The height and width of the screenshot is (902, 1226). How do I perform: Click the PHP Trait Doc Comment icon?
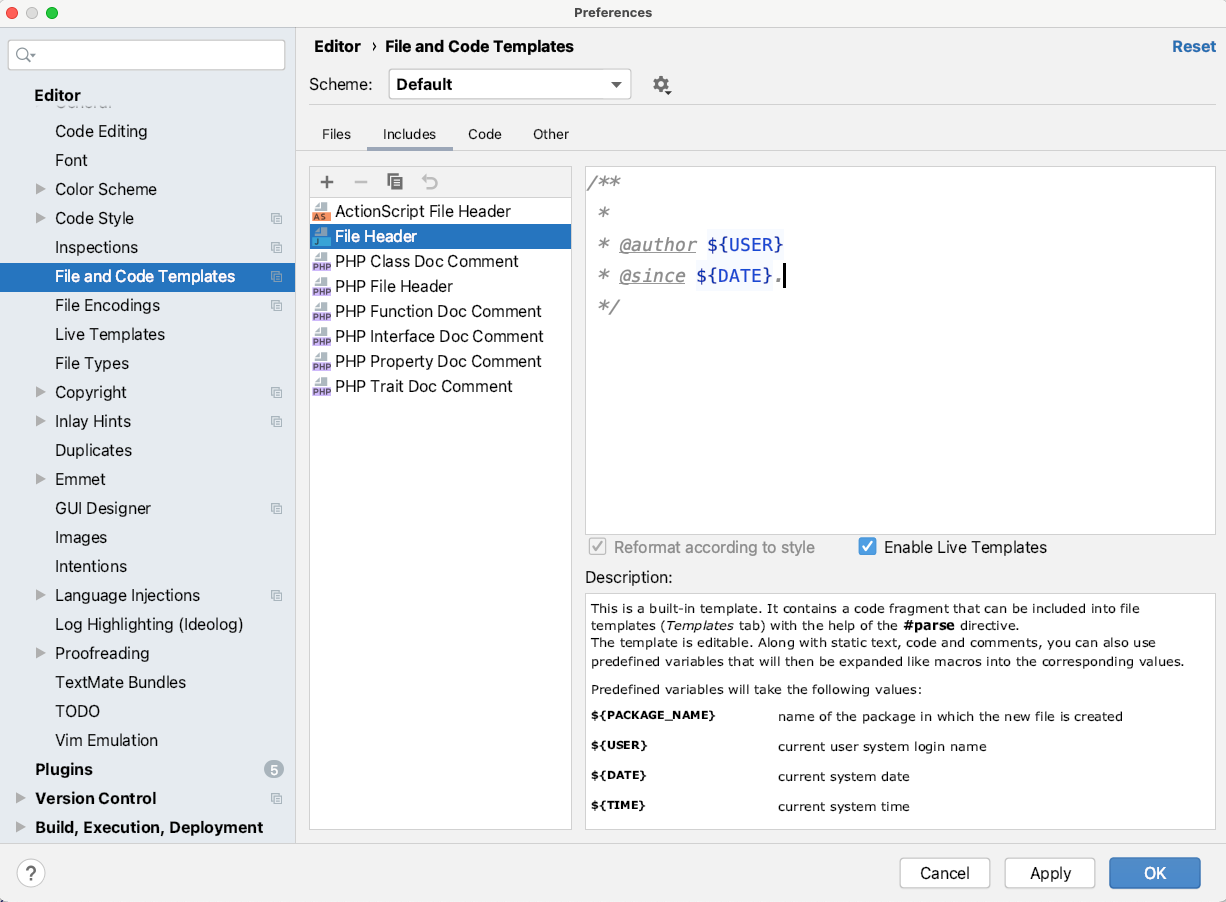click(x=321, y=386)
